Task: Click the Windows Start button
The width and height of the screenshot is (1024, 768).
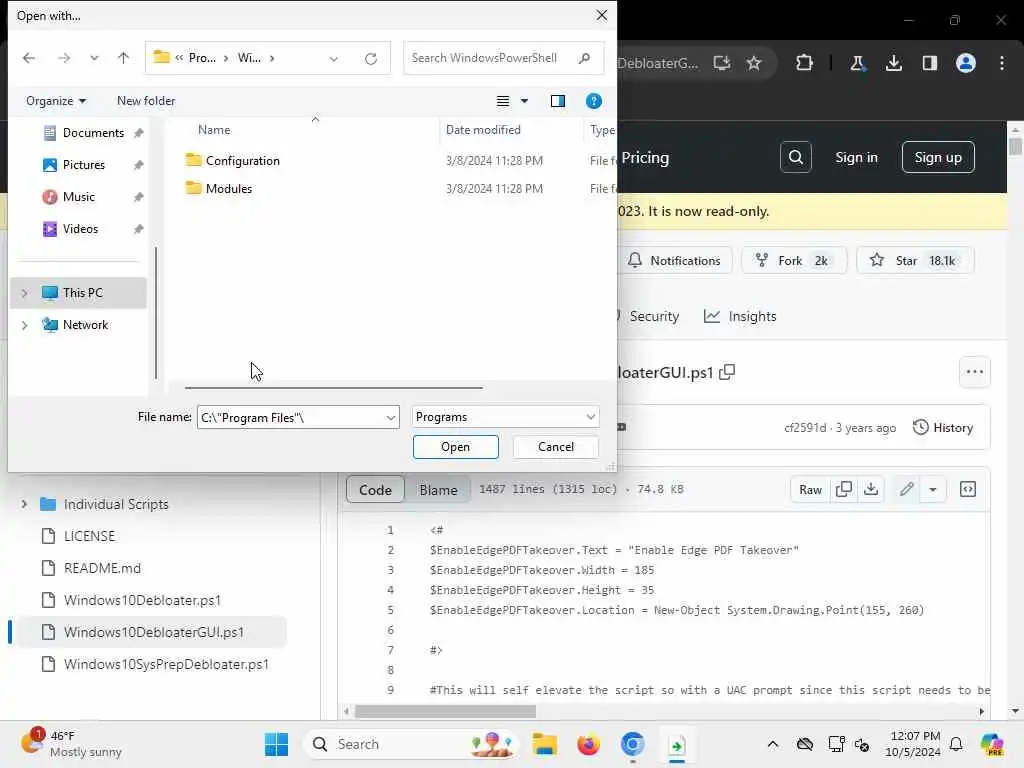Action: (276, 744)
